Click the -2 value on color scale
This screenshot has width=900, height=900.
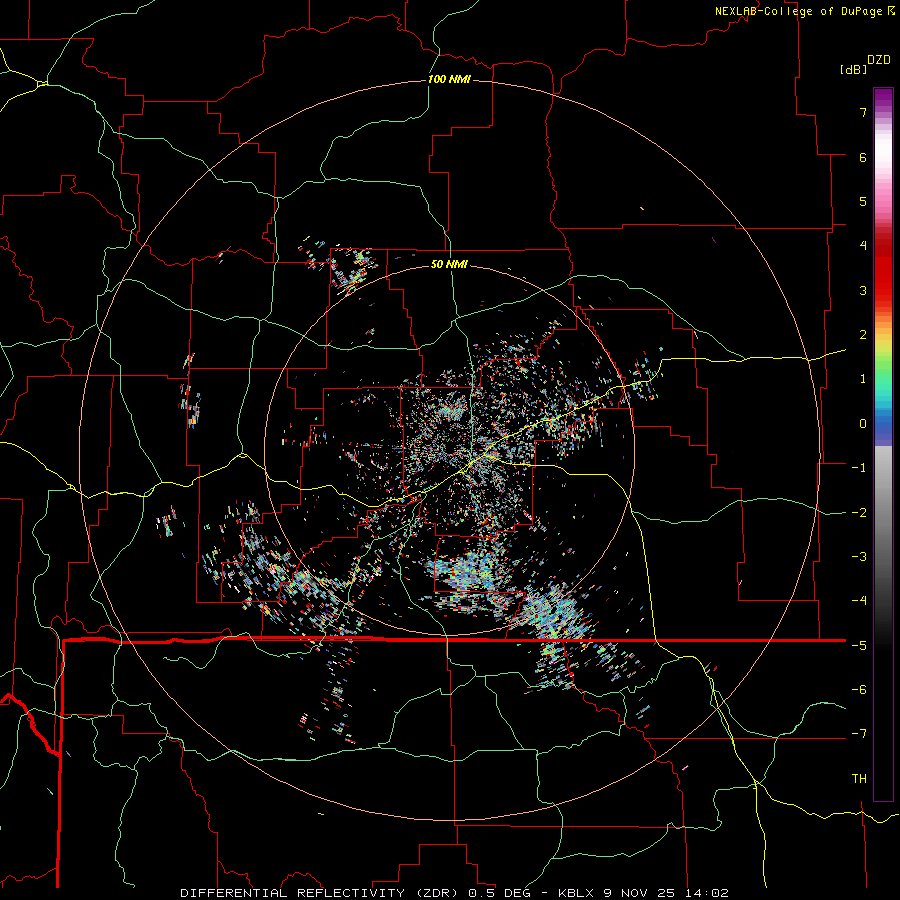point(859,513)
